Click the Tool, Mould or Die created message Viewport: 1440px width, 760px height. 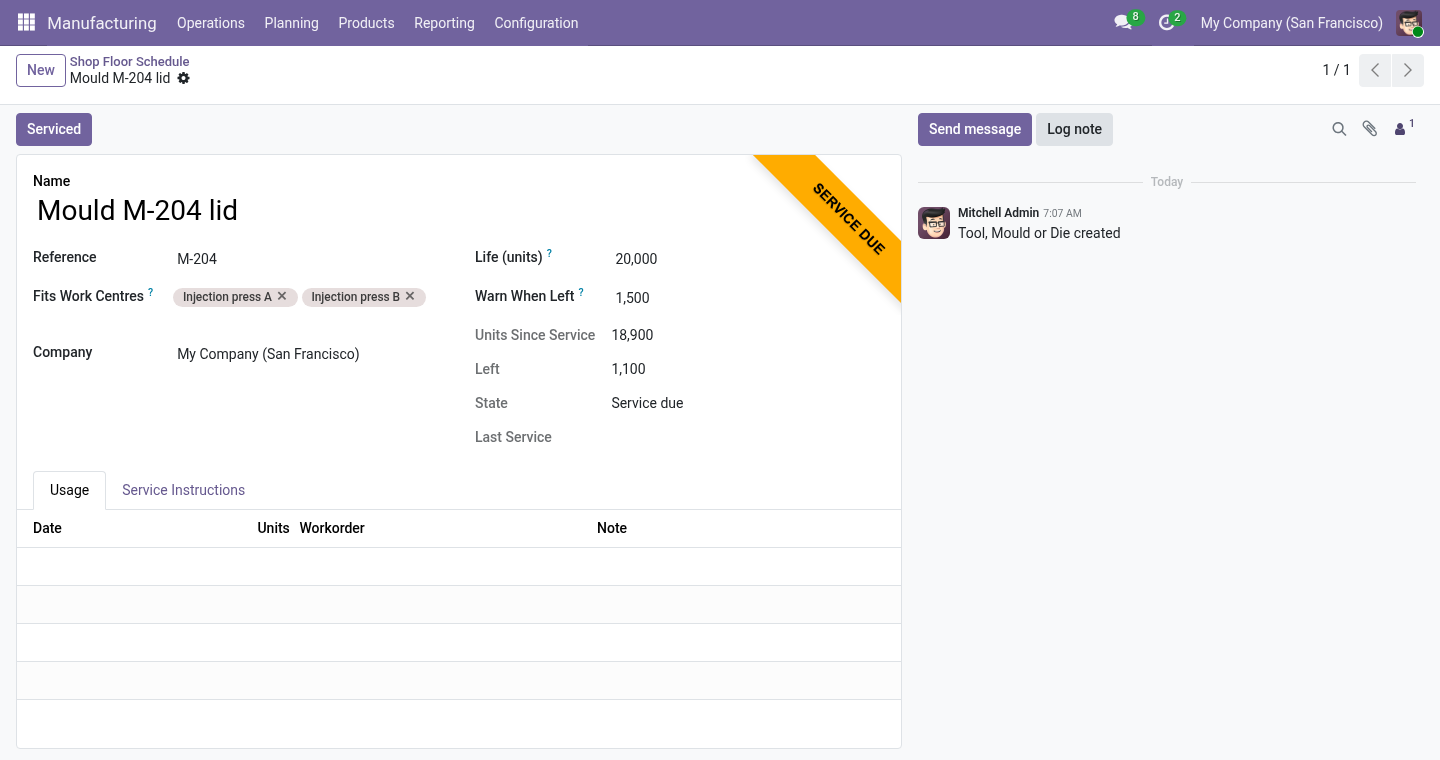pyautogui.click(x=1039, y=233)
